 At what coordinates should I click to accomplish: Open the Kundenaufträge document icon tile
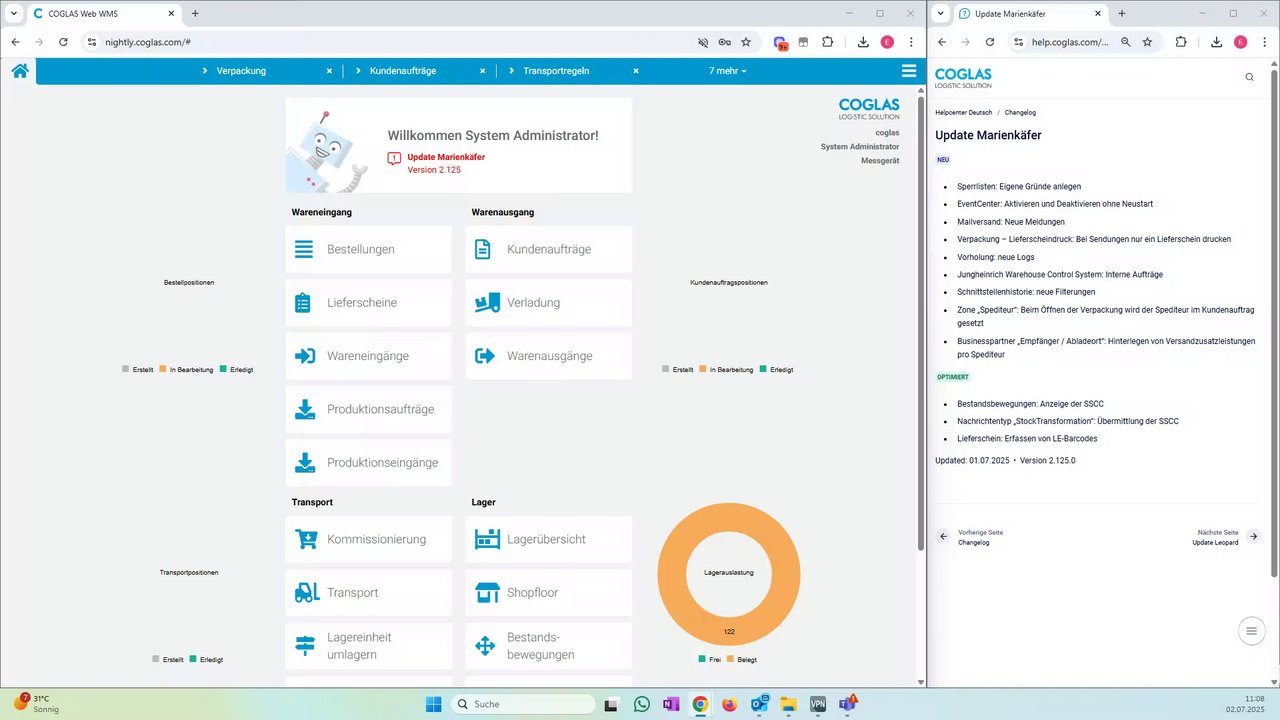[x=483, y=249]
